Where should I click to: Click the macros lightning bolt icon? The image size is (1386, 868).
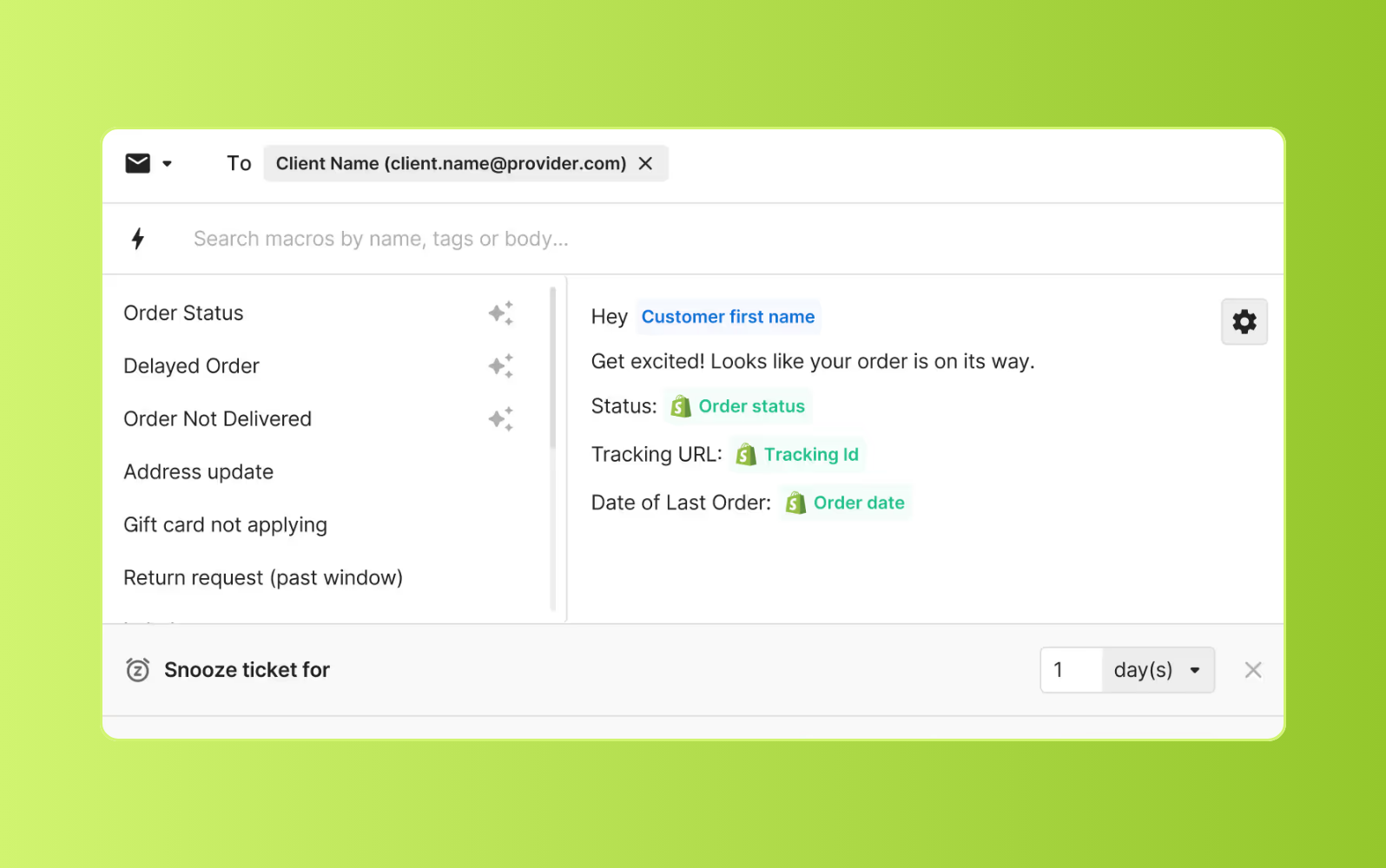(x=137, y=239)
